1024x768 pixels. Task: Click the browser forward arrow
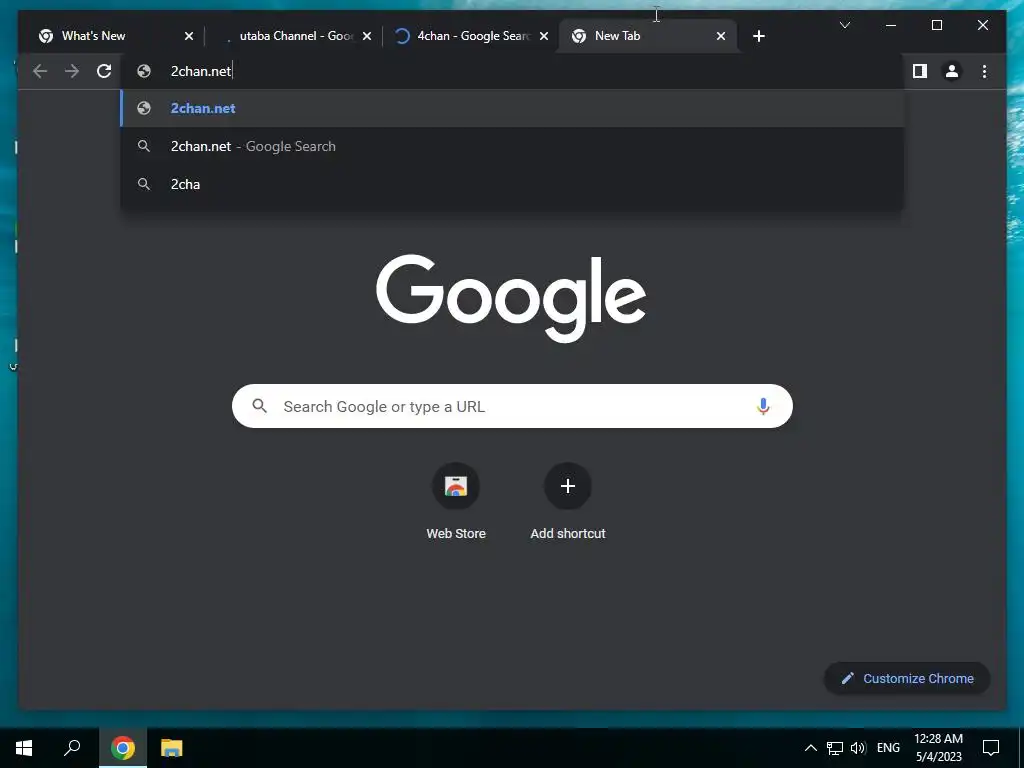(72, 71)
